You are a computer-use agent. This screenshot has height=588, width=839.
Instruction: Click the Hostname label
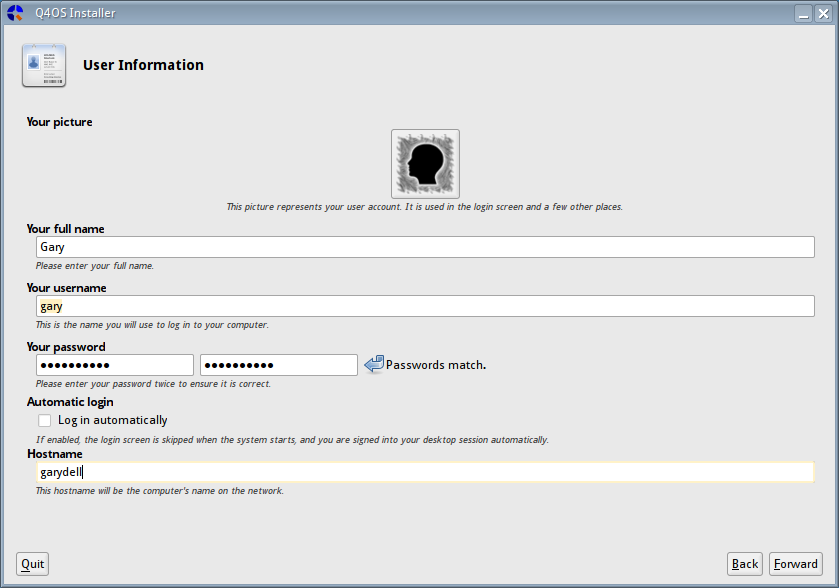pyautogui.click(x=55, y=454)
